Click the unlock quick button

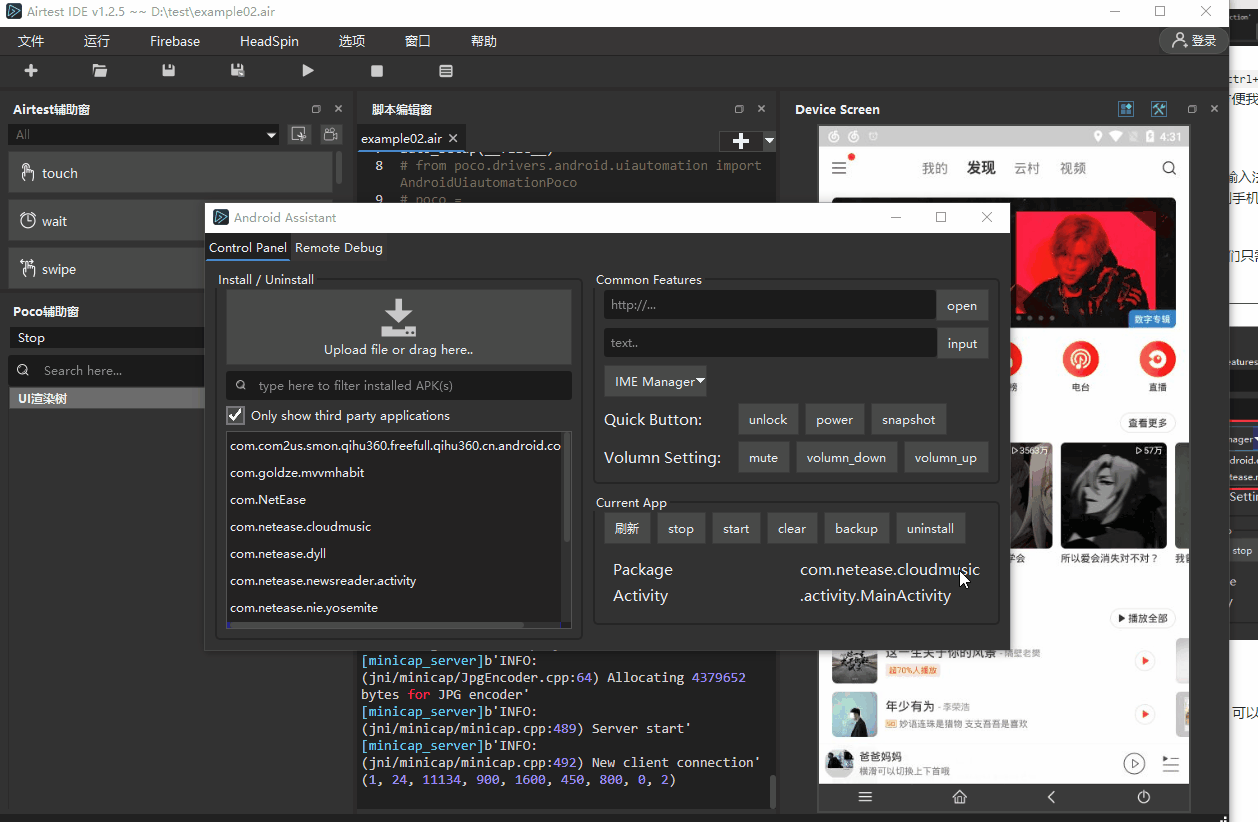[x=768, y=420]
